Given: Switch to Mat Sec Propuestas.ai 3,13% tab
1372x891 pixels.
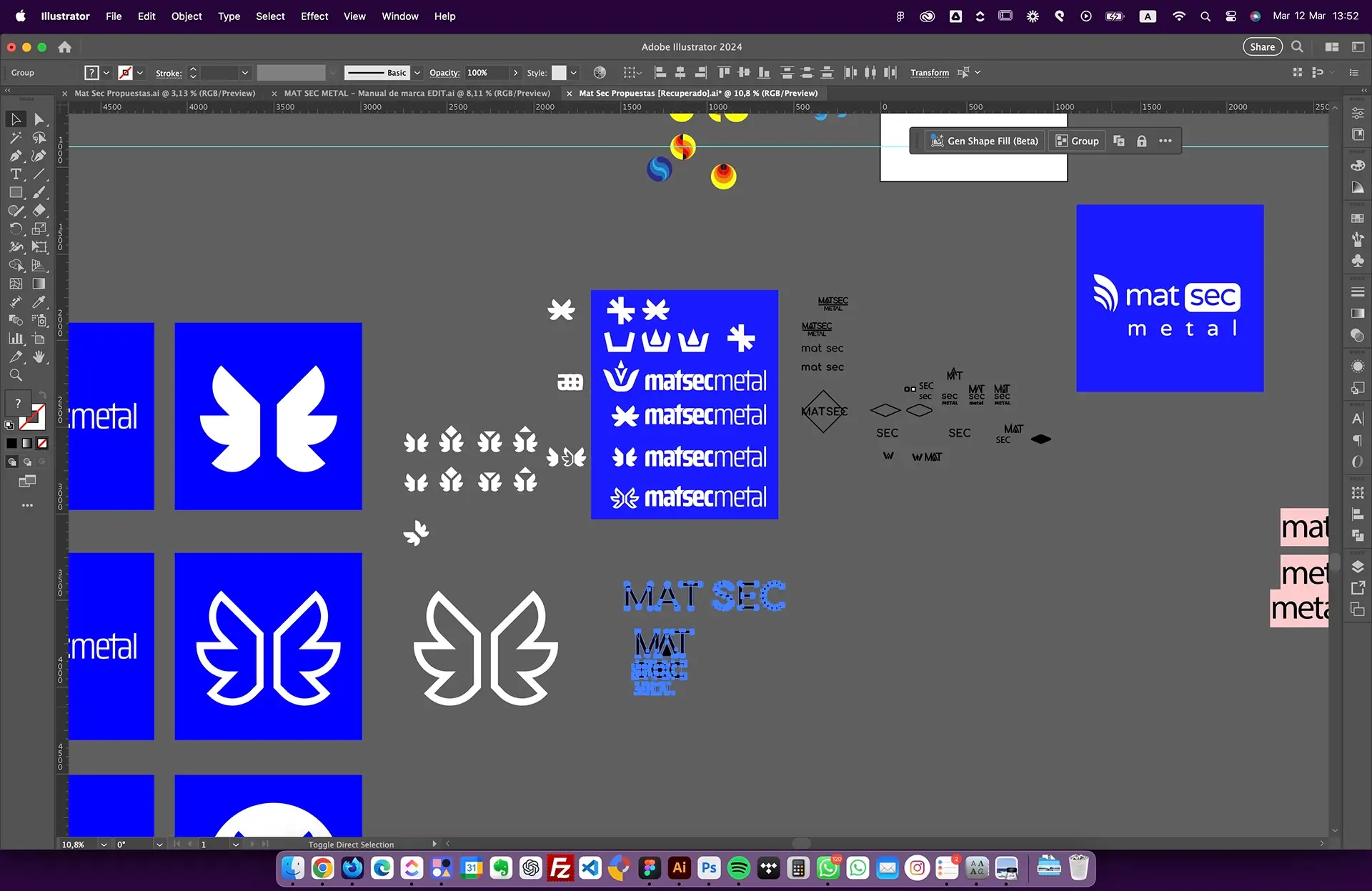Looking at the screenshot, I should click(x=164, y=93).
